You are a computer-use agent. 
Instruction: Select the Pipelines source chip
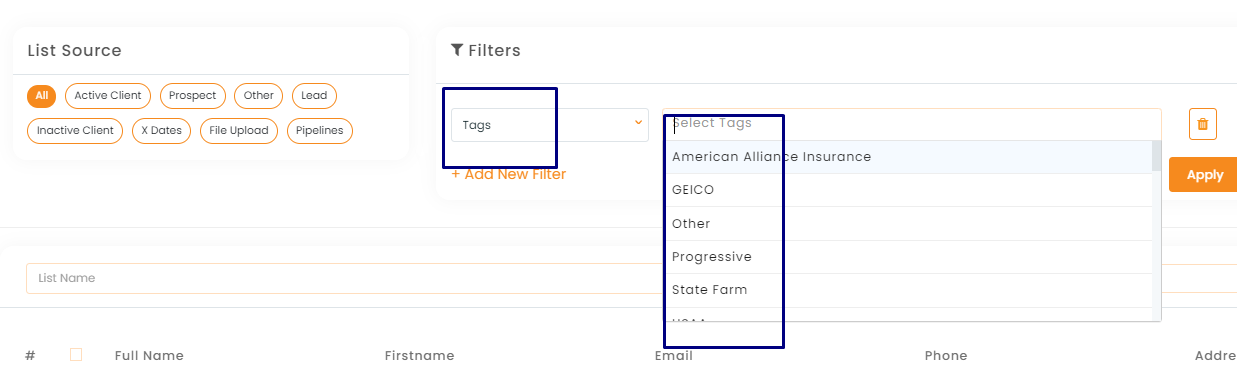coord(320,131)
